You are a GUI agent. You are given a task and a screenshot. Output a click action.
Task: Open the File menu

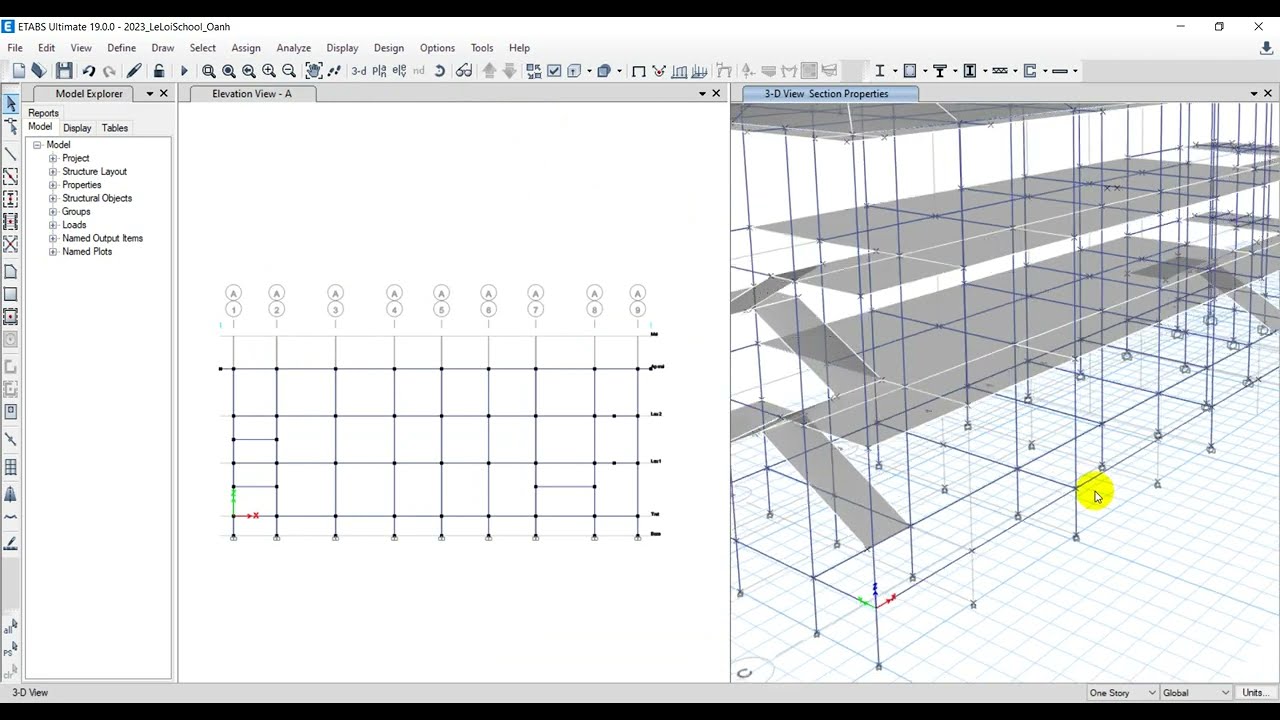point(15,48)
